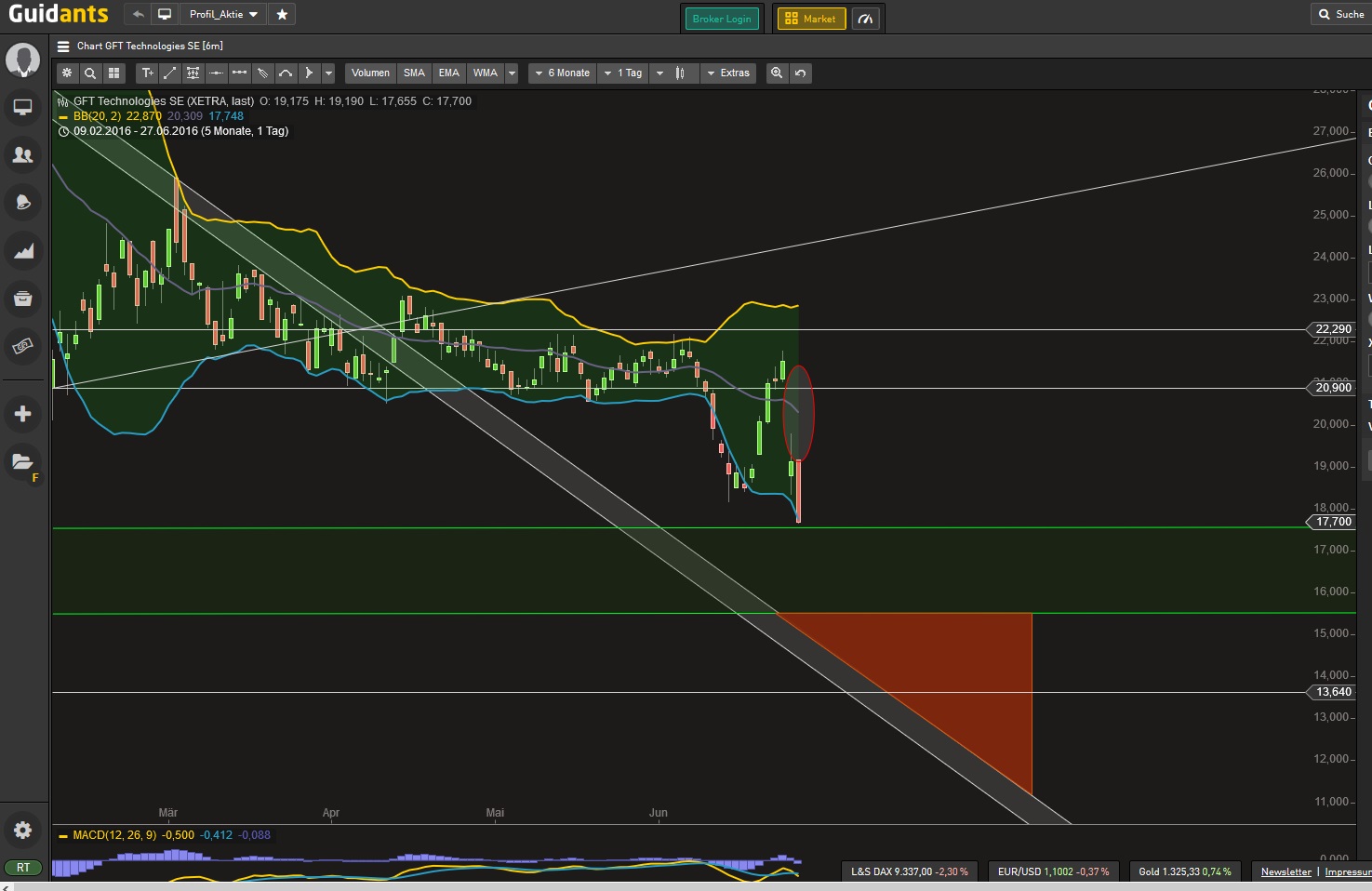Open settings gear in sidebar
The width and height of the screenshot is (1372, 891).
(x=23, y=830)
